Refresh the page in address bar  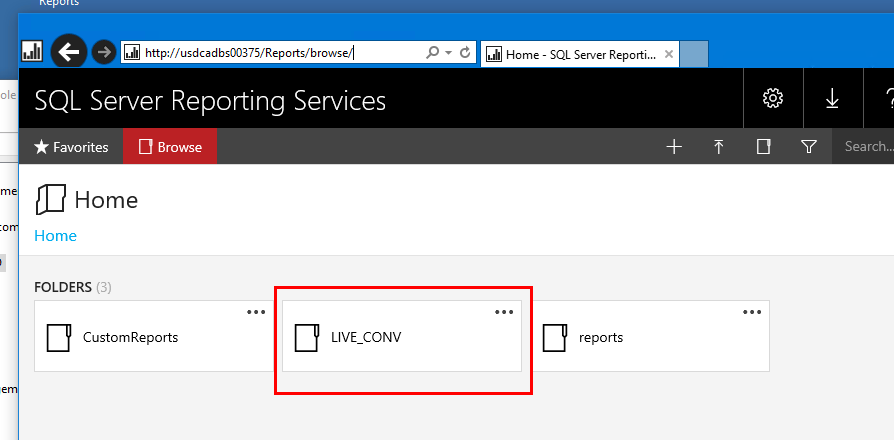coord(465,53)
